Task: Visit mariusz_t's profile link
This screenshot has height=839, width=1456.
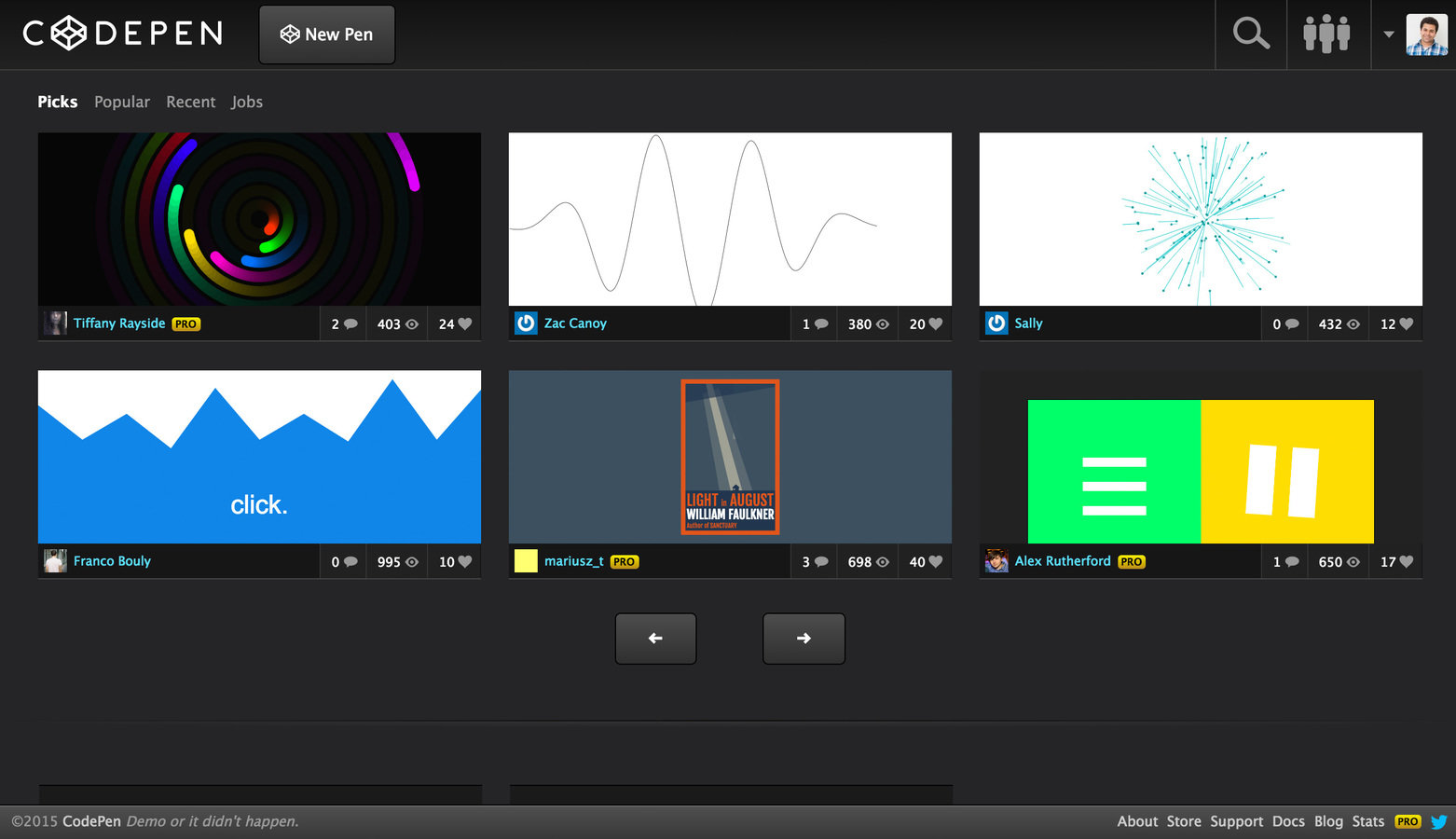Action: (x=574, y=561)
